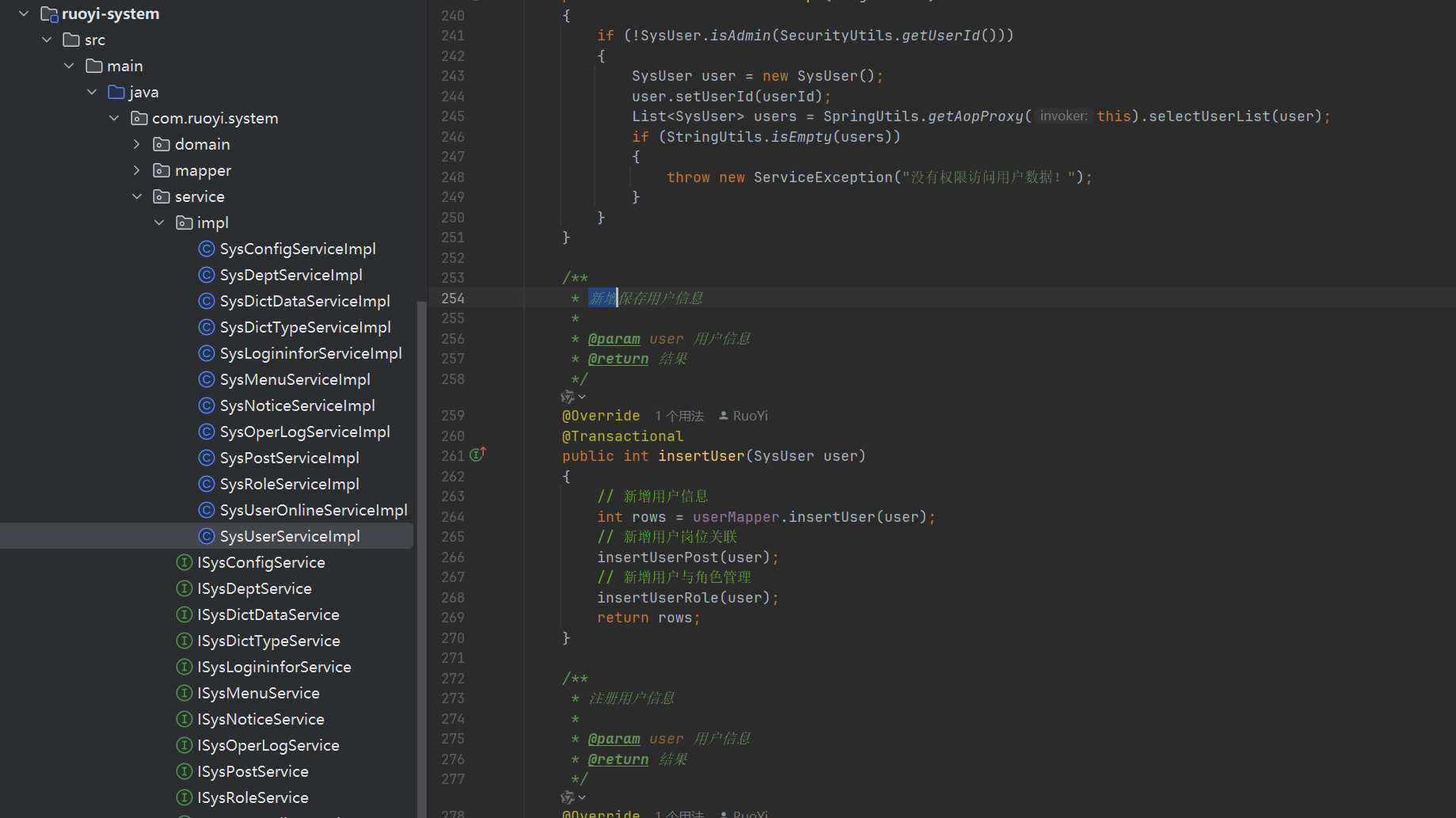Screen dimensions: 1456x818
Task: Click the SysConfigServiceImpl class icon
Action: click(207, 249)
